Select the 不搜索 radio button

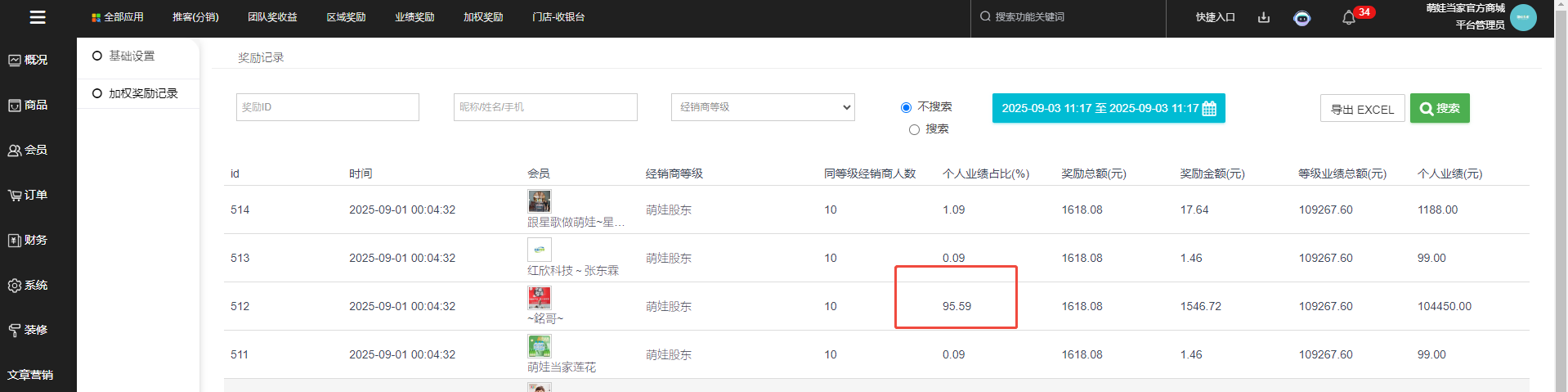pyautogui.click(x=906, y=107)
